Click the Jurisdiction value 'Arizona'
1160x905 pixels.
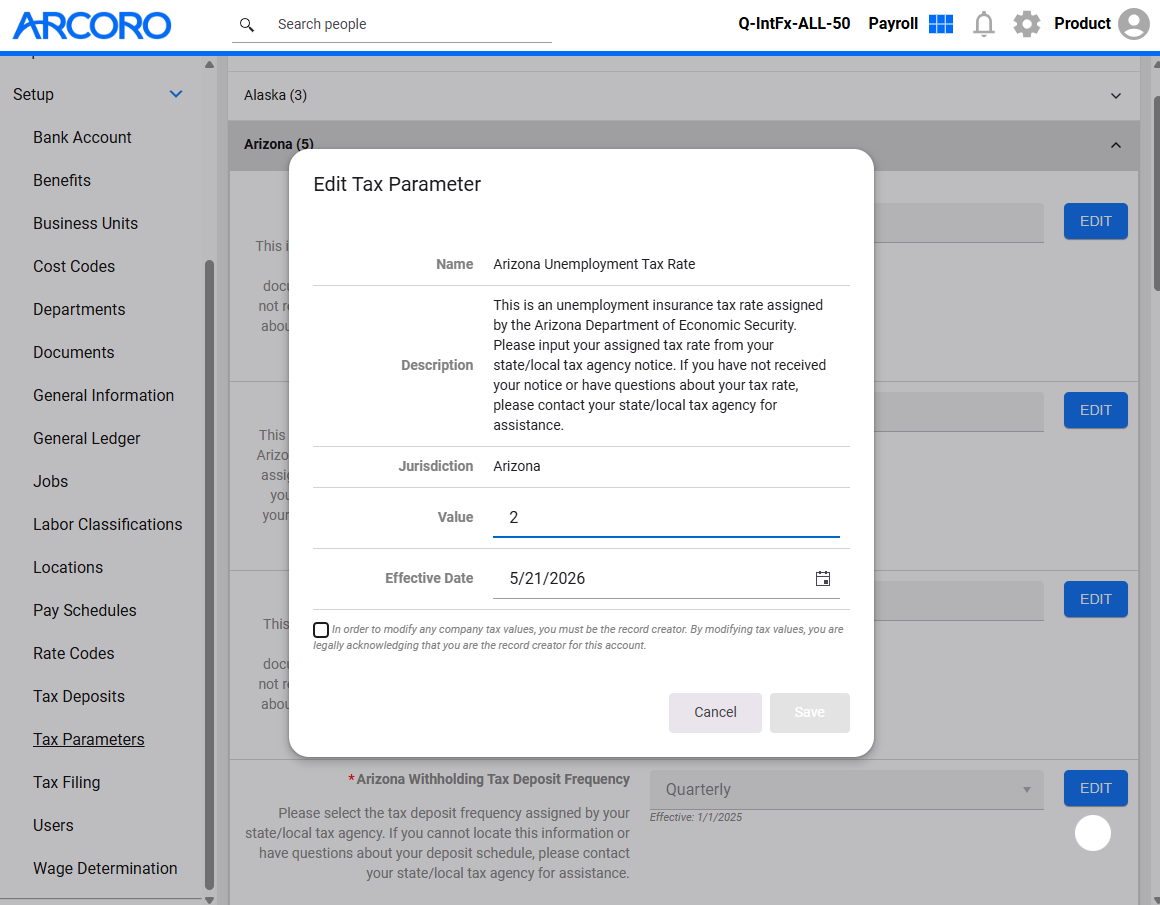click(x=516, y=466)
